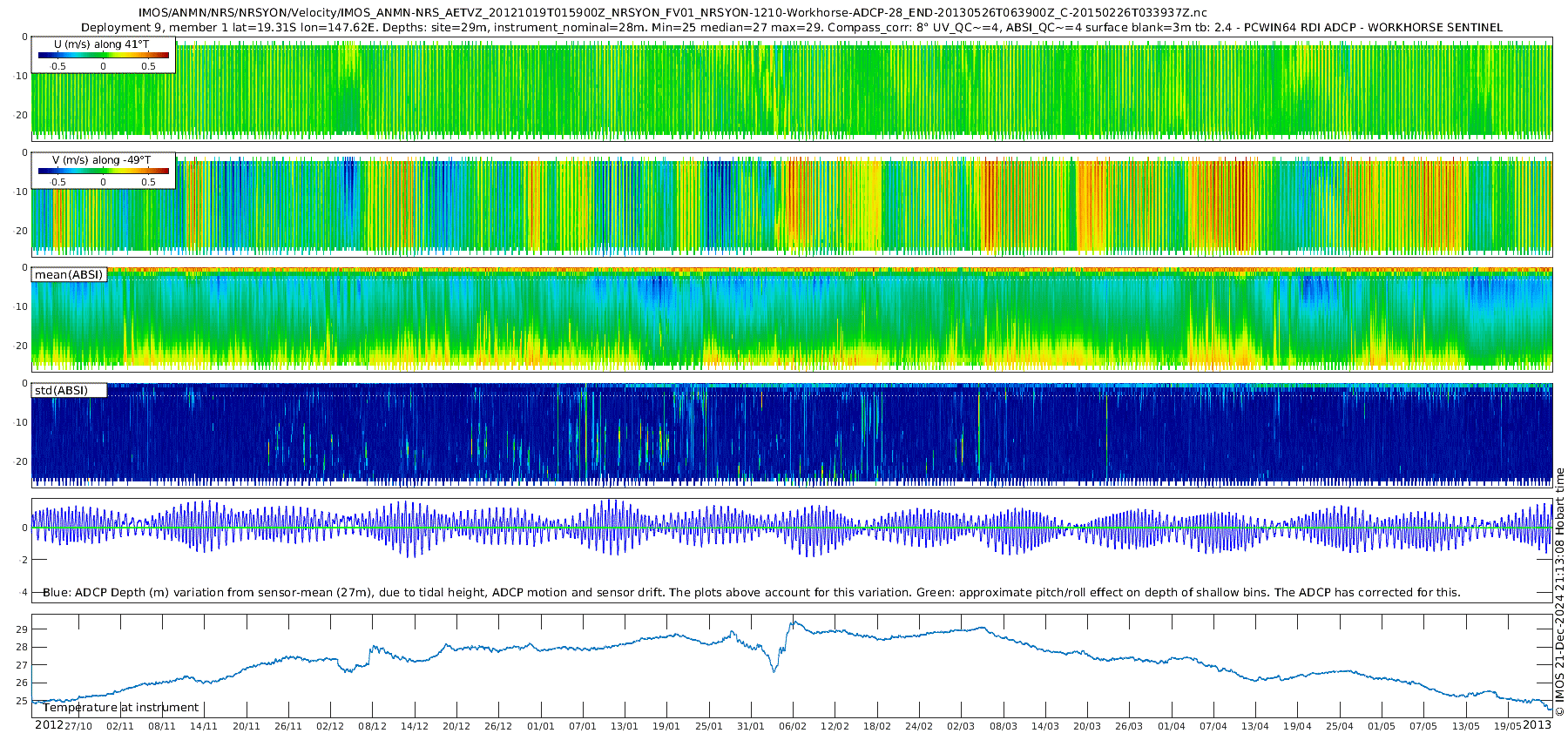Select the 27/10 date tick label

[78, 727]
